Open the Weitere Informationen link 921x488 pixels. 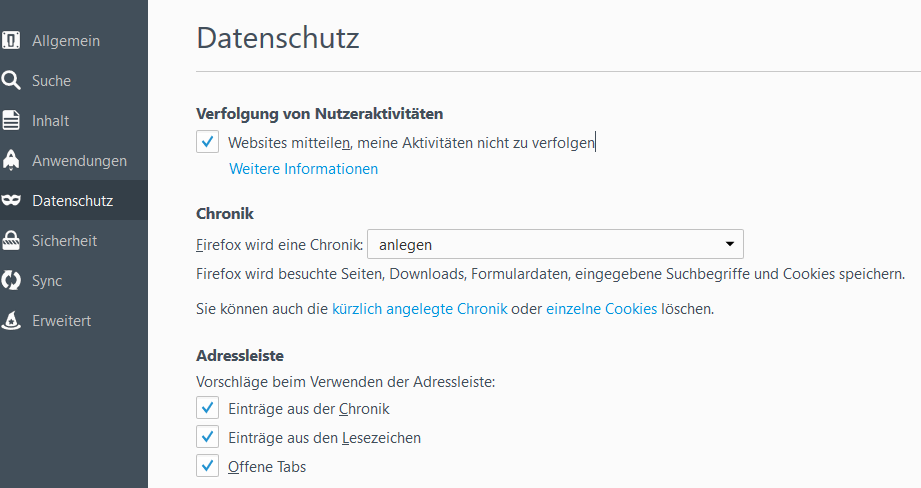tap(303, 169)
